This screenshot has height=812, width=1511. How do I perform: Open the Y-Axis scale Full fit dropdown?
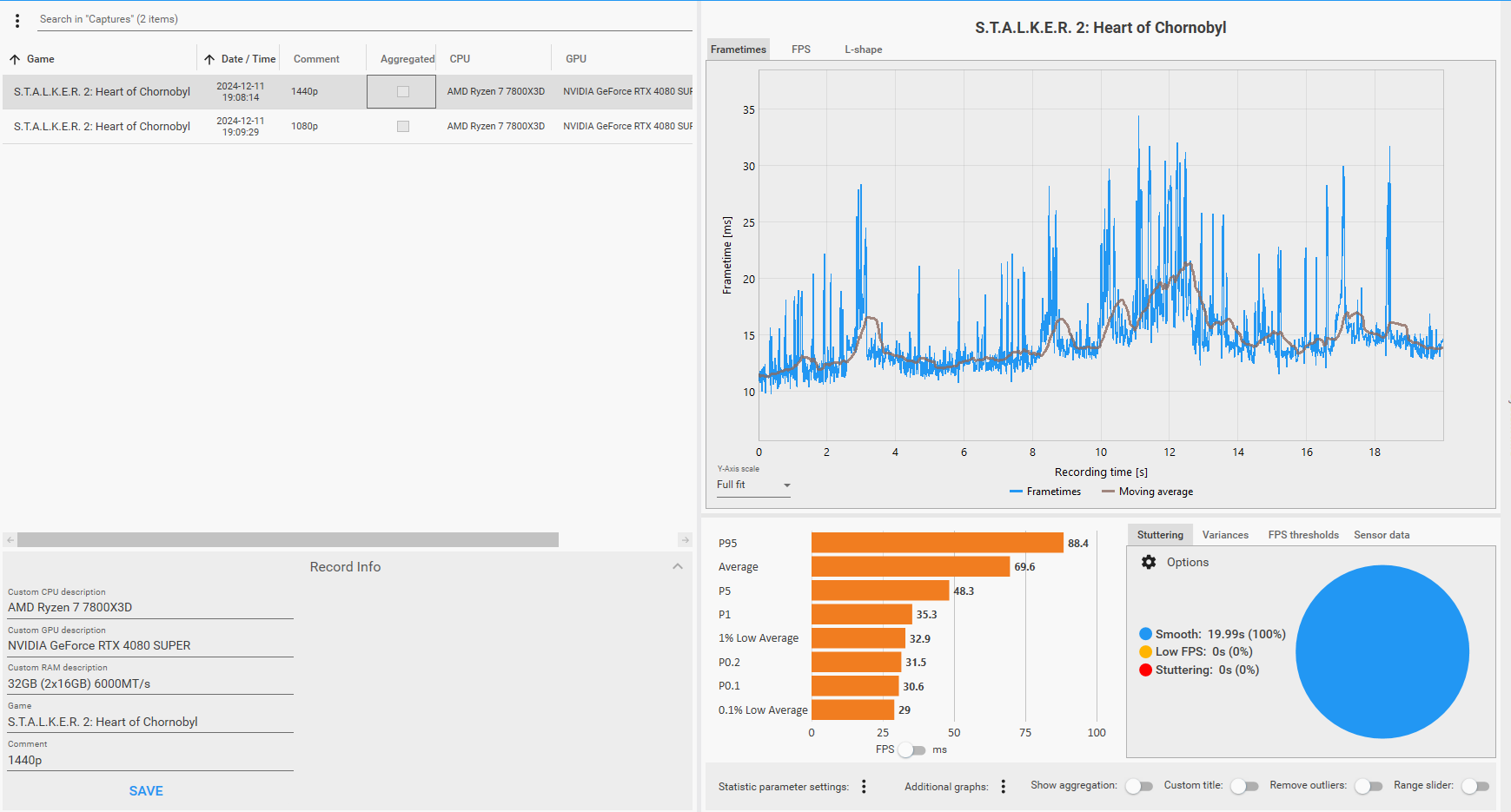753,485
